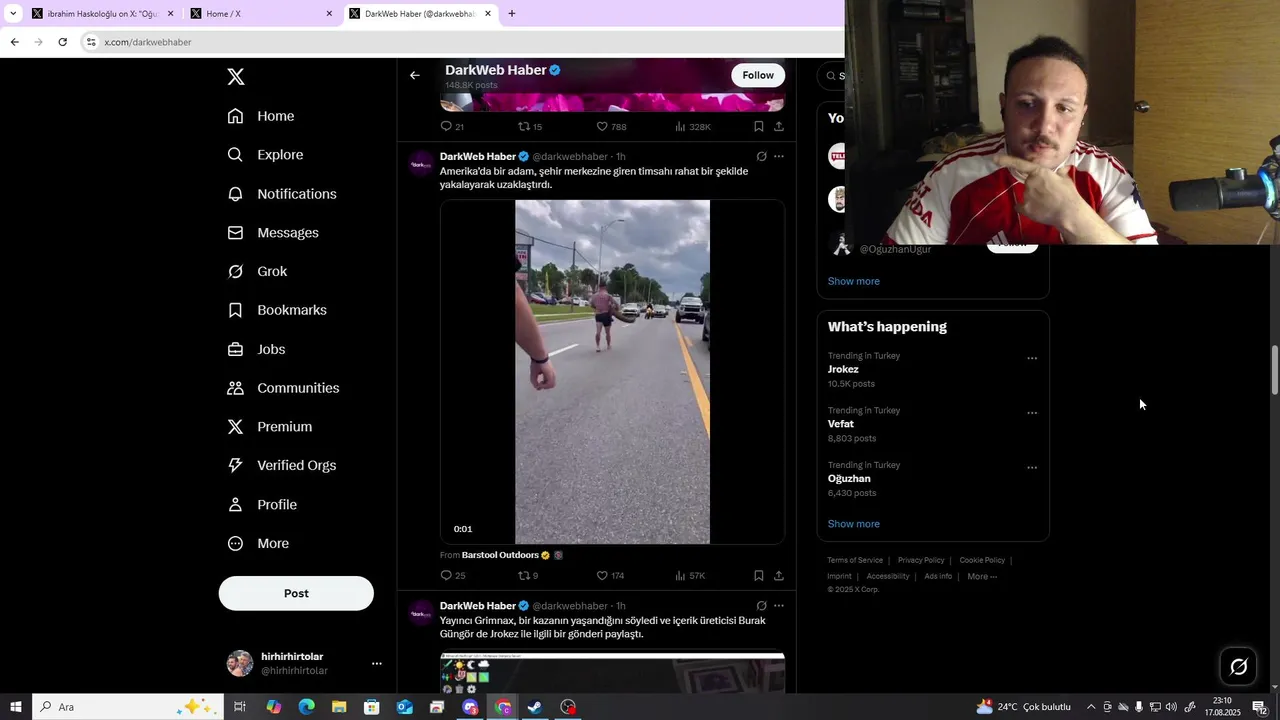Screen dimensions: 1280x720
Task: Open Profile in X sidebar
Action: point(262,505)
